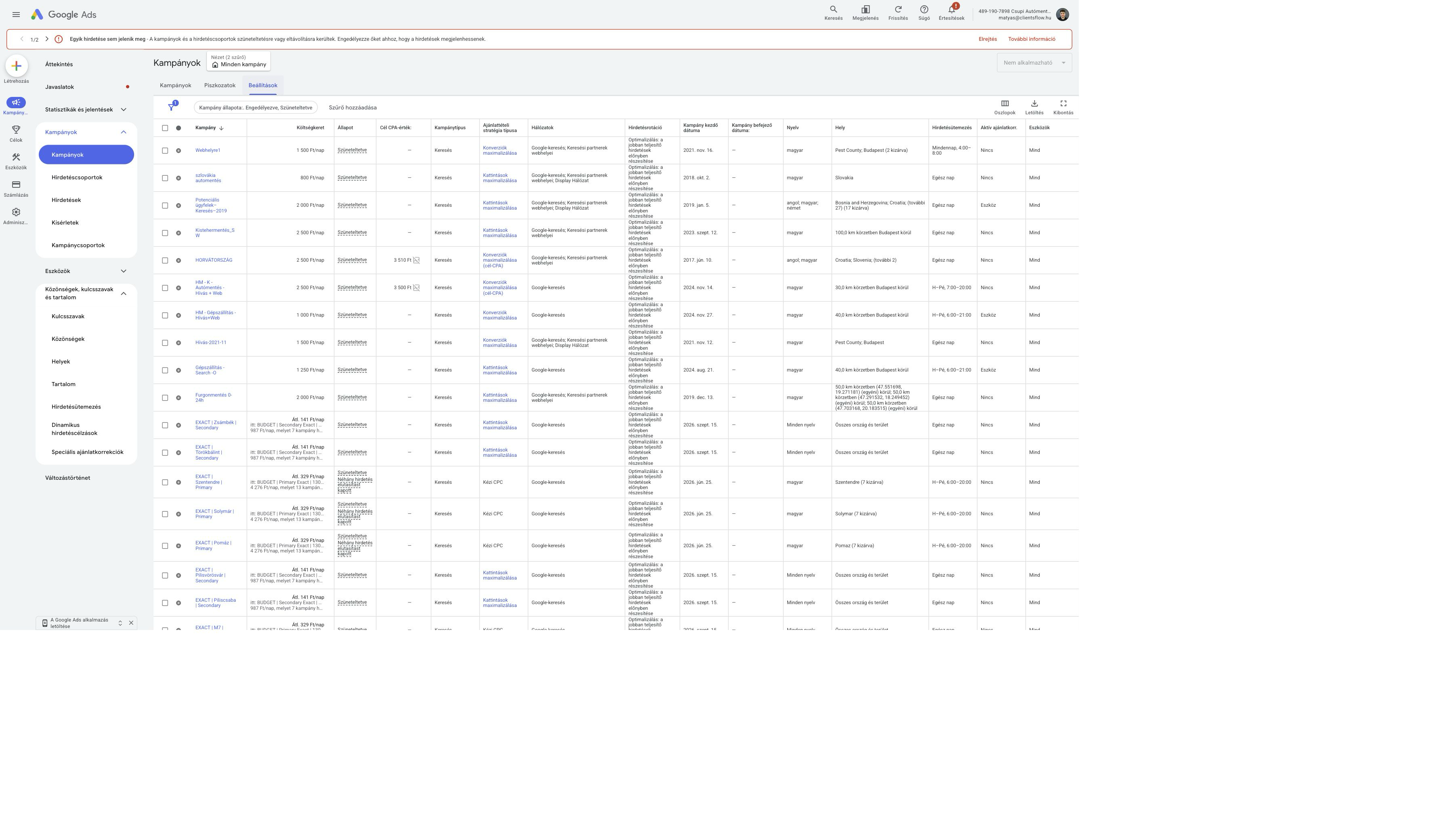Expand Statisztikák és jelentések section

coord(123,109)
